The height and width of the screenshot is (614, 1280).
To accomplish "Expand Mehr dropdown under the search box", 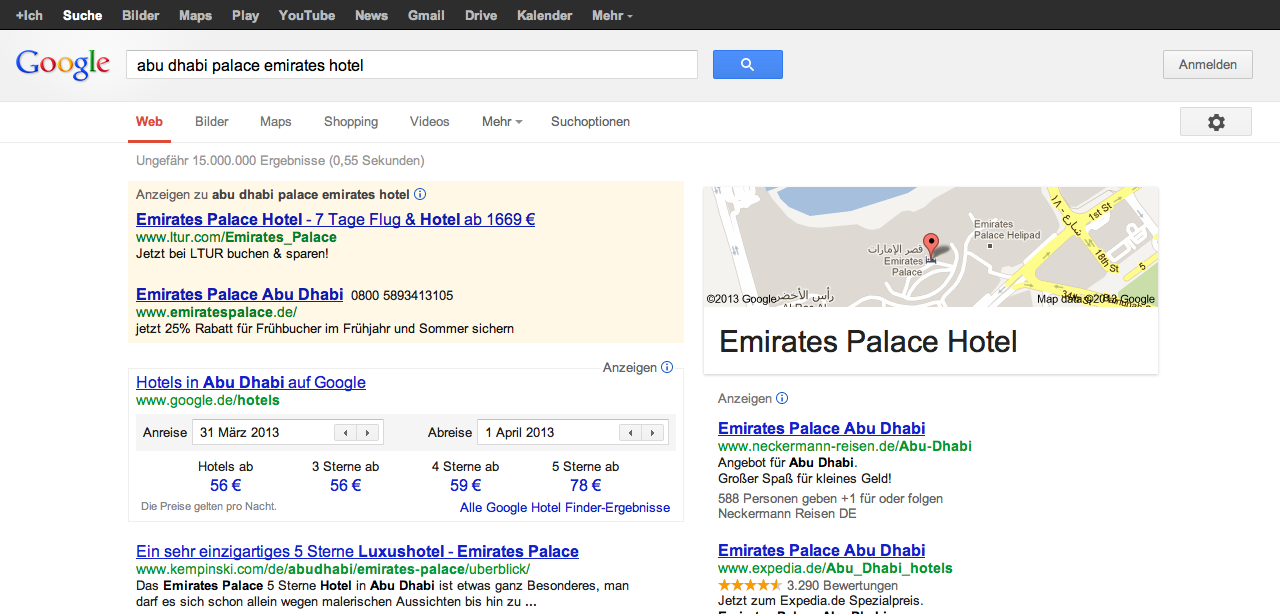I will click(x=502, y=122).
